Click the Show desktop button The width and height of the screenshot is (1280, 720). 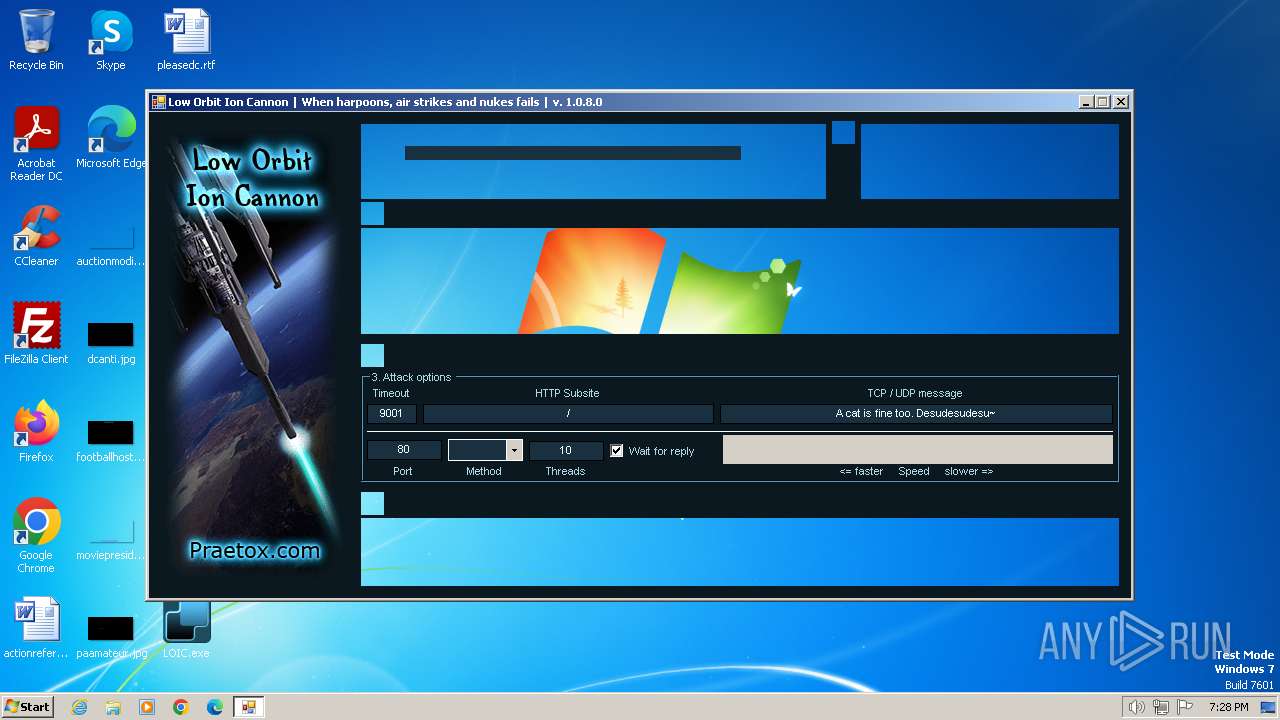[x=1268, y=707]
